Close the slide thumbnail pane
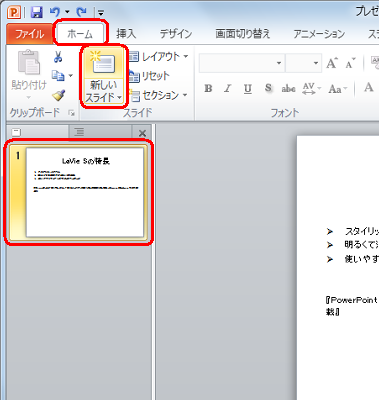Screen dimensions: 379x400 [x=142, y=133]
